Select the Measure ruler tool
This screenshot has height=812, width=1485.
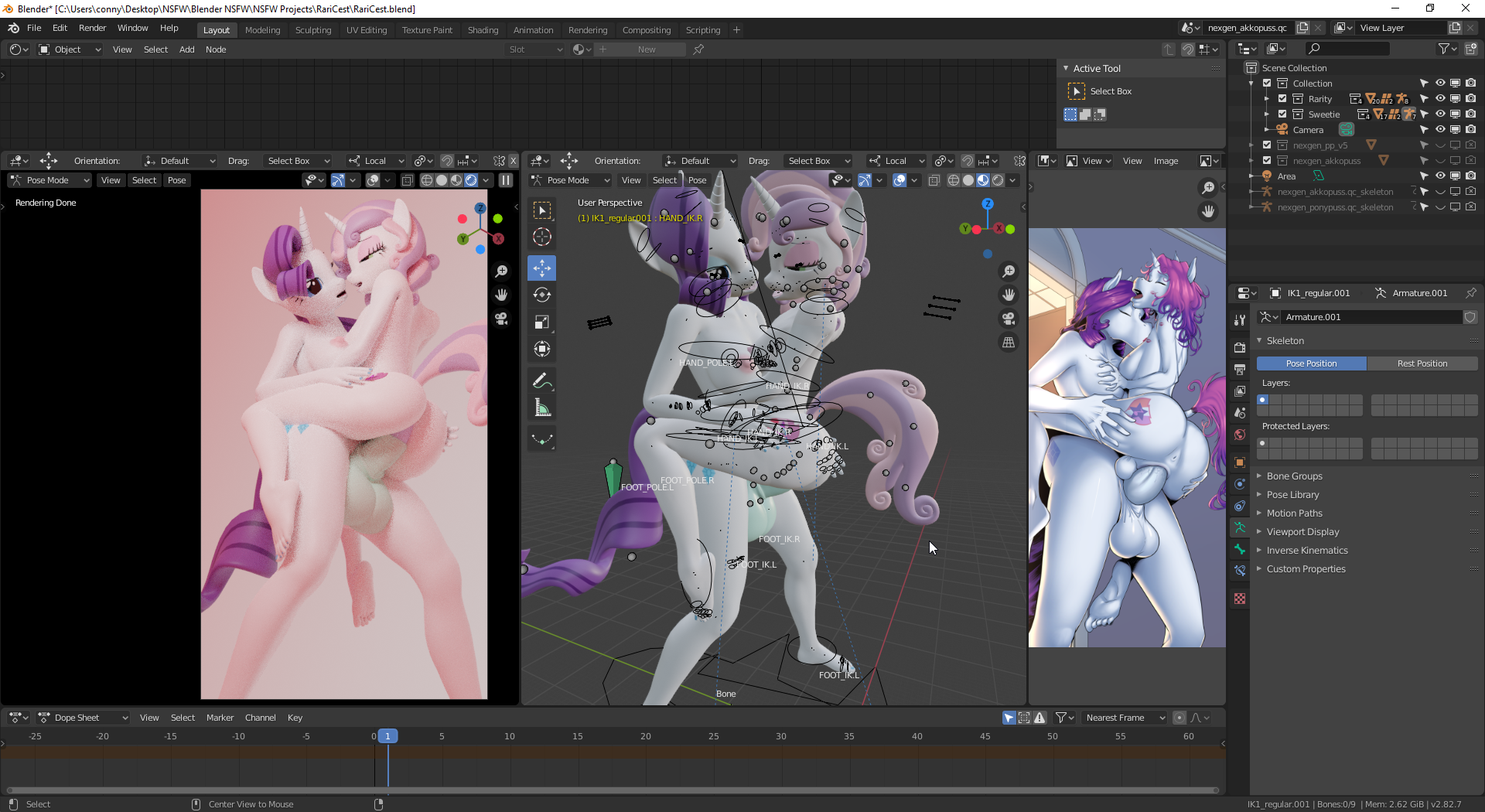pyautogui.click(x=541, y=408)
